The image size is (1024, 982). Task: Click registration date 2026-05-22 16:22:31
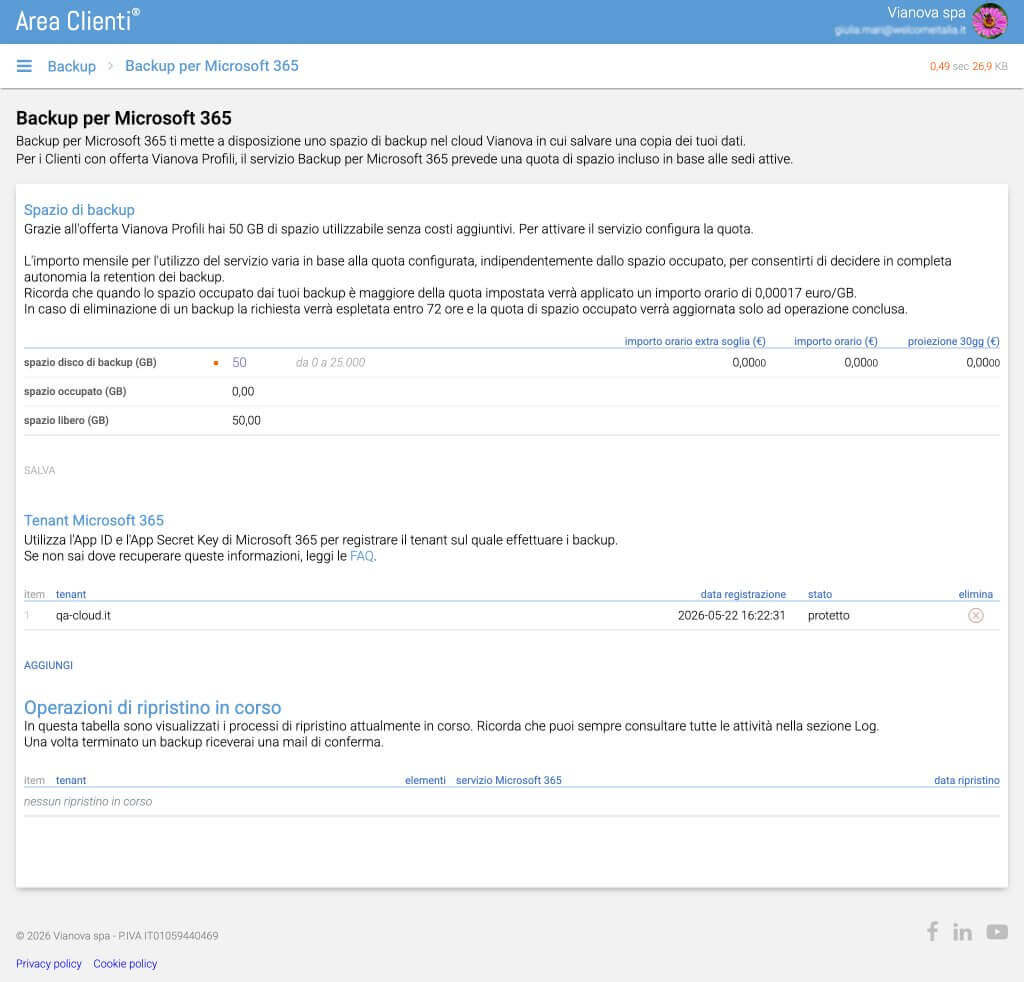click(731, 616)
